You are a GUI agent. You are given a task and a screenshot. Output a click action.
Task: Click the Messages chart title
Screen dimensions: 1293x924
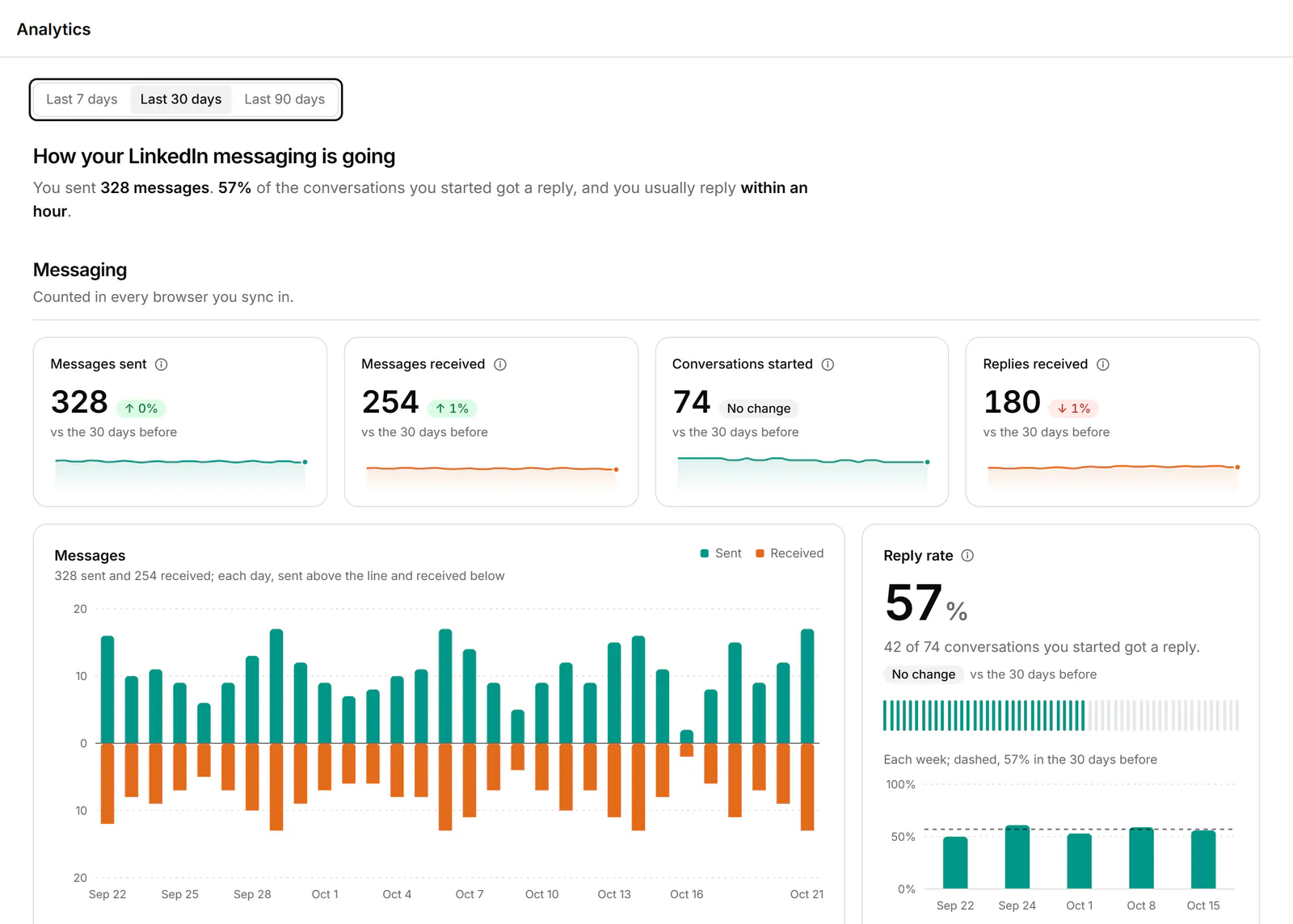(90, 556)
